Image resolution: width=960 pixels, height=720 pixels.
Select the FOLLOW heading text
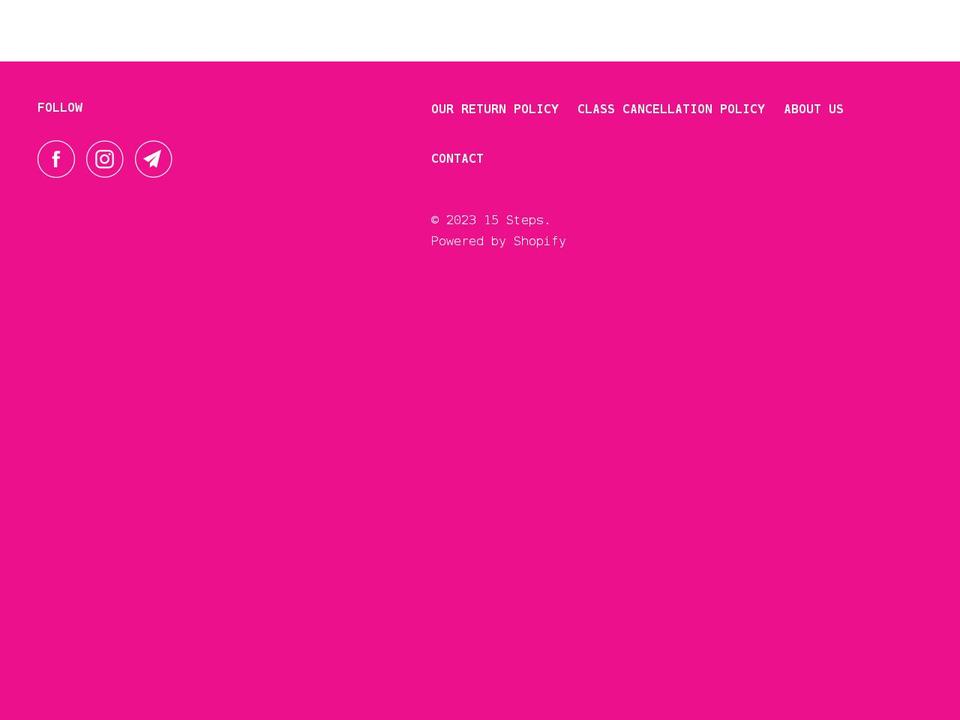(60, 108)
